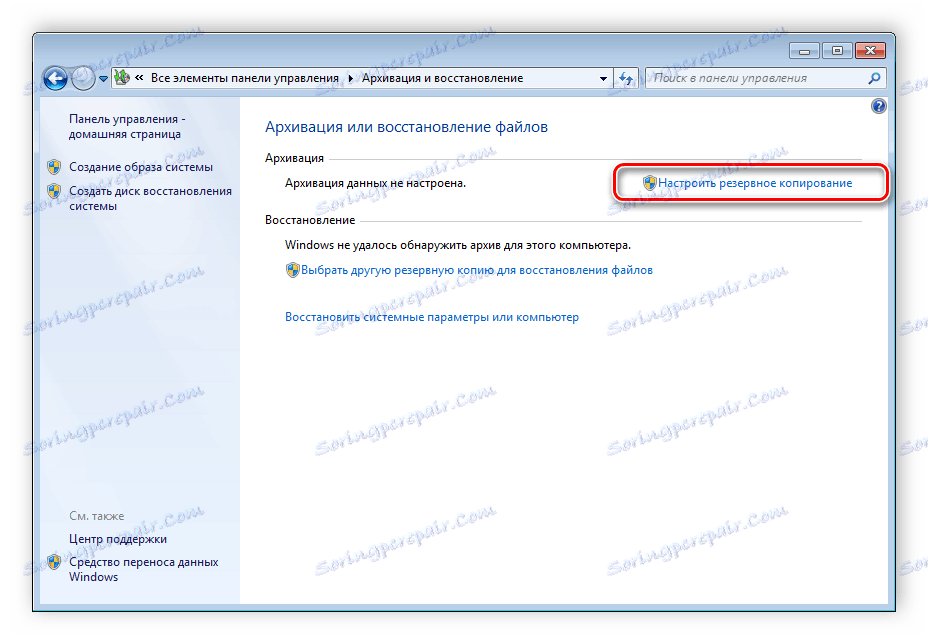Open 'Создать диск восстановления системы' link
The width and height of the screenshot is (928, 644).
coord(150,198)
